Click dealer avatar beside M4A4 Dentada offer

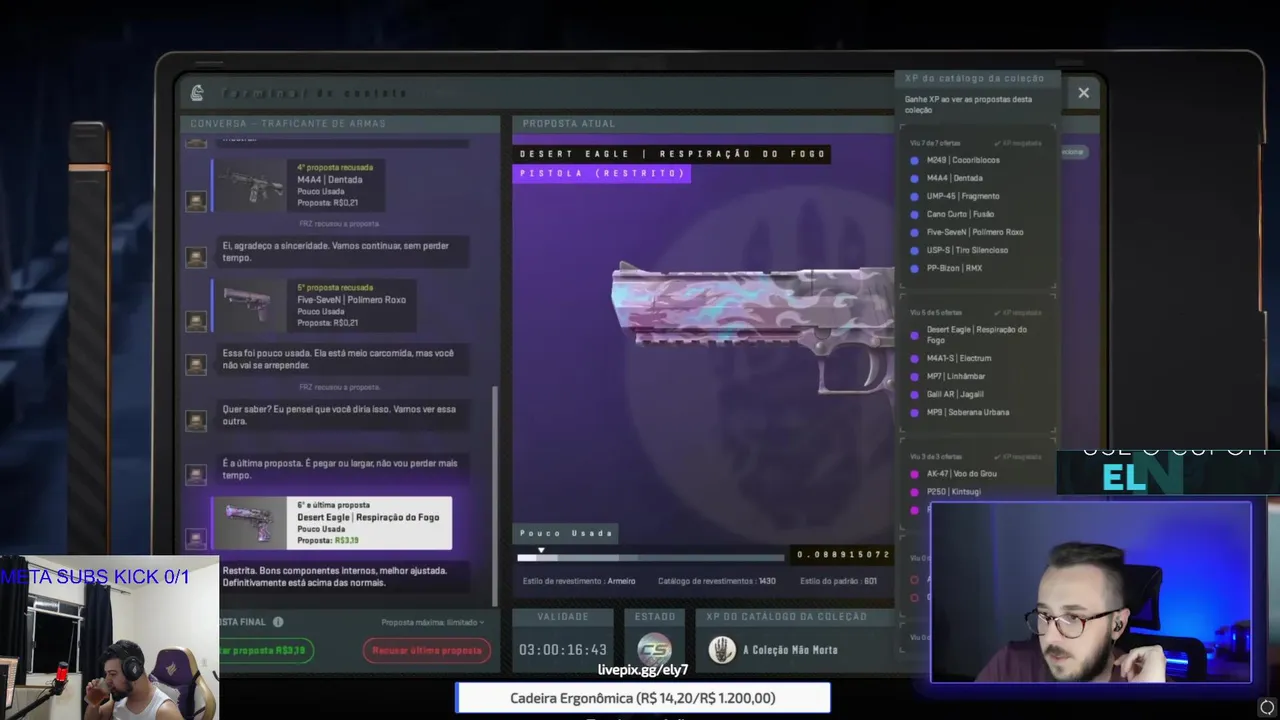click(196, 201)
